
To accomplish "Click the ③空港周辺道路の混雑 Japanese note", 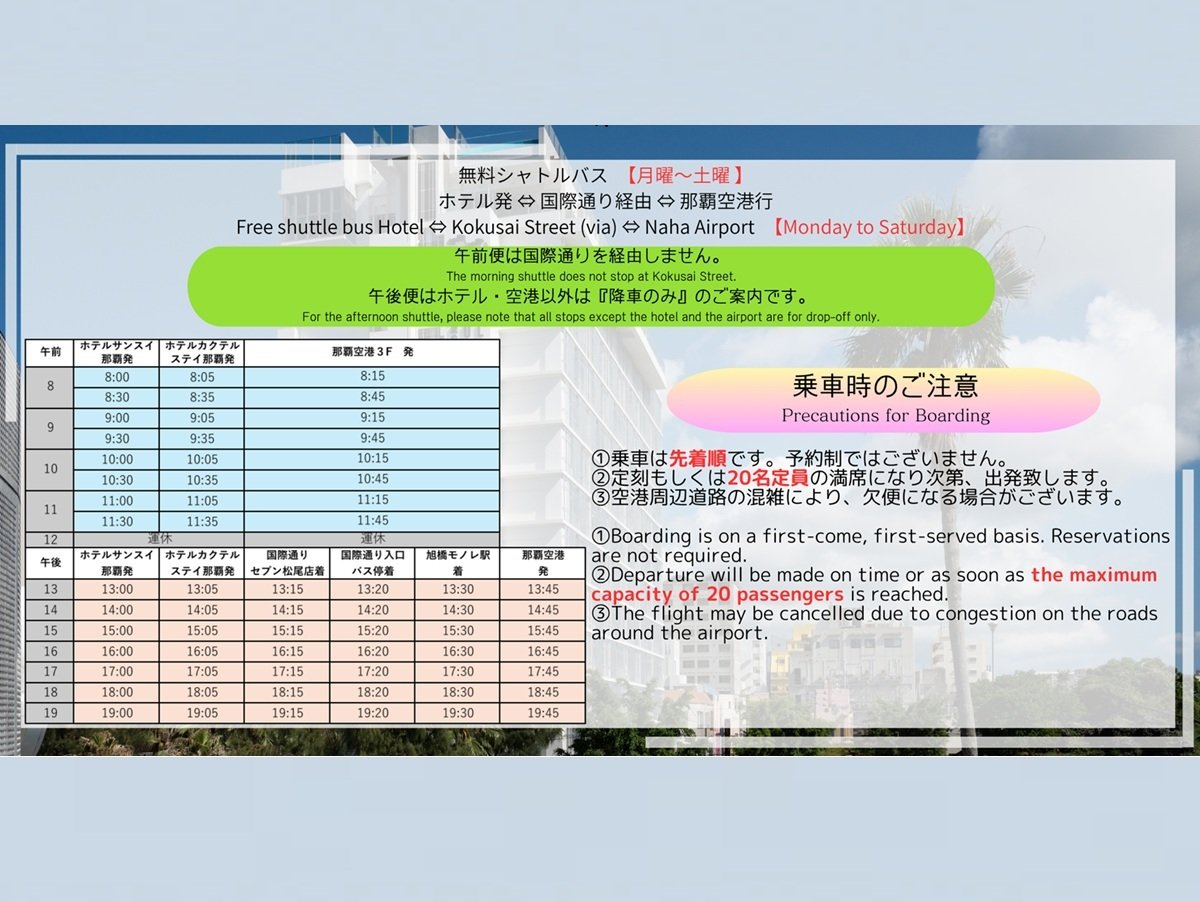I will pyautogui.click(x=858, y=497).
